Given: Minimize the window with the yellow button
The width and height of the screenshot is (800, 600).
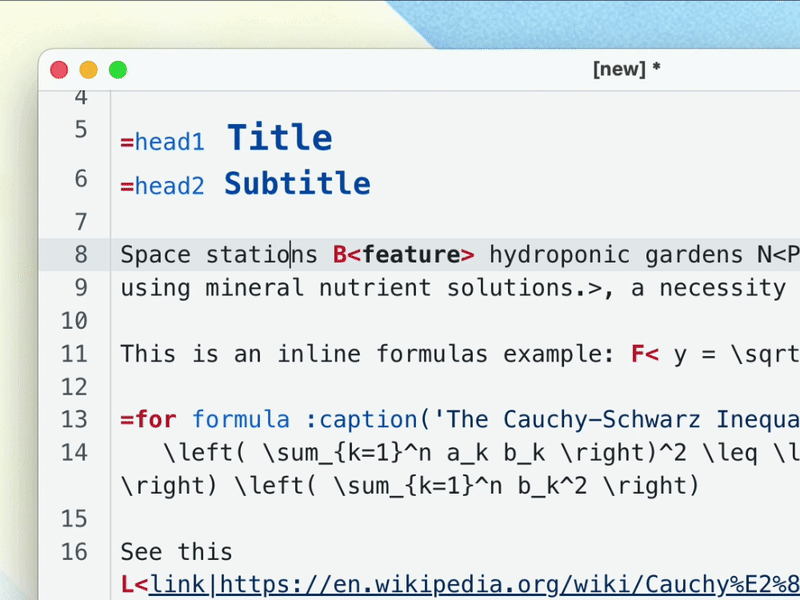Looking at the screenshot, I should point(88,70).
